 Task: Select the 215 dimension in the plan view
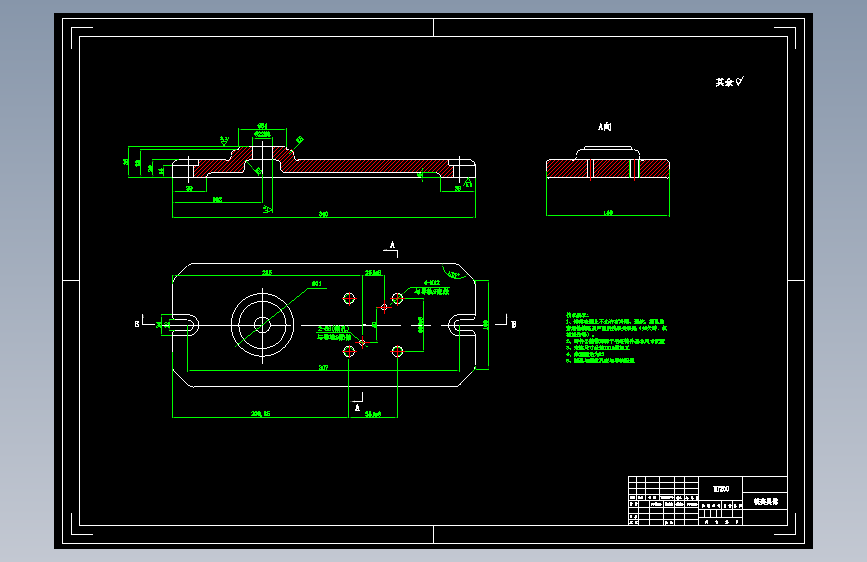click(267, 273)
